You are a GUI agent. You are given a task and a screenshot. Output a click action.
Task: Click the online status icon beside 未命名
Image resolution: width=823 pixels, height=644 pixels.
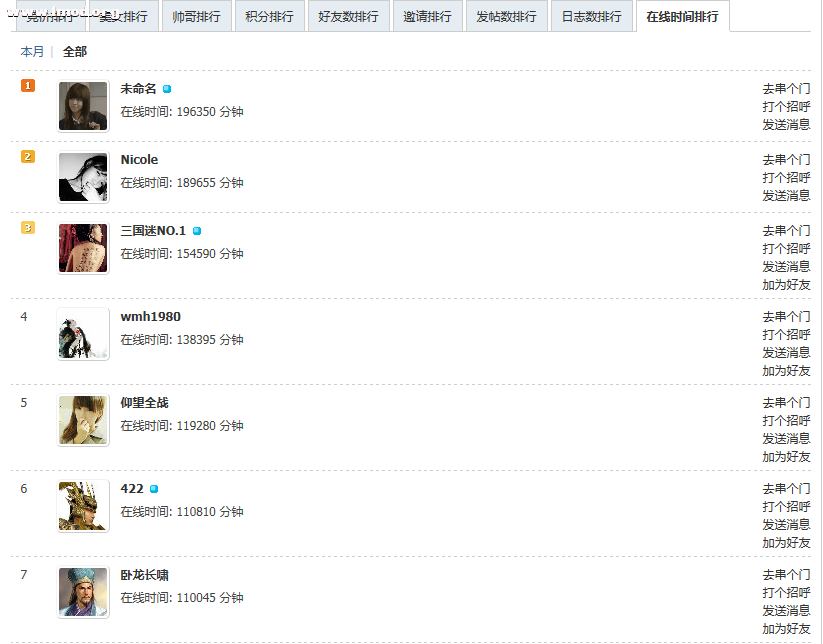pyautogui.click(x=167, y=89)
